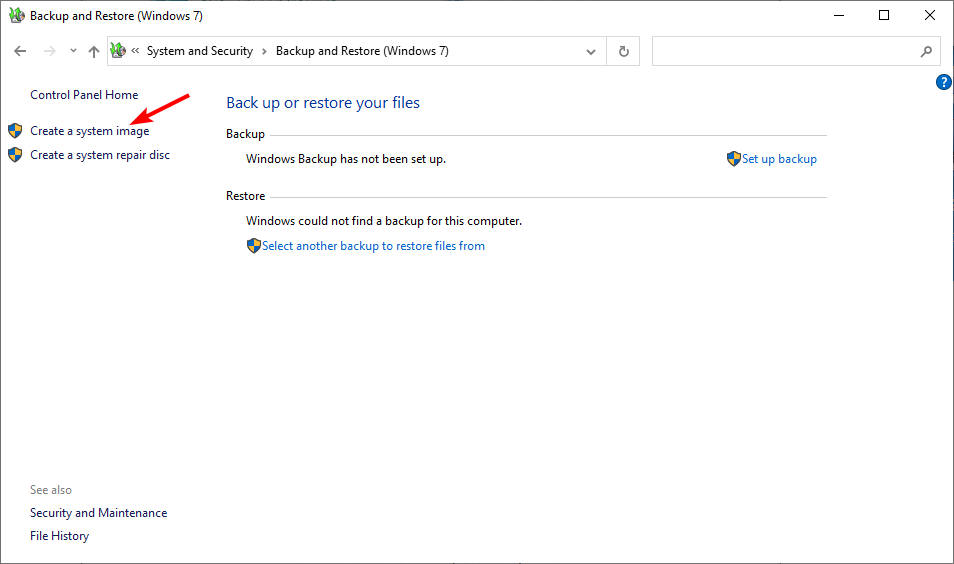The width and height of the screenshot is (954, 564).
Task: Maximize the Backup and Restore window
Action: pos(884,15)
